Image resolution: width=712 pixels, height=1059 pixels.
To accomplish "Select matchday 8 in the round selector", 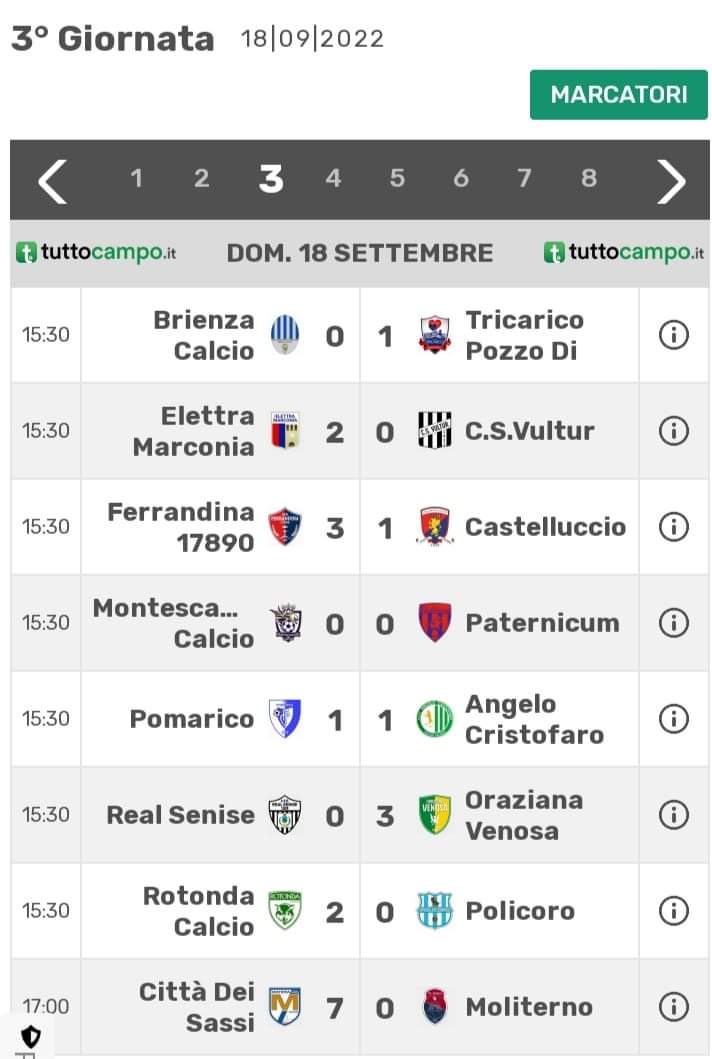I will pyautogui.click(x=589, y=178).
